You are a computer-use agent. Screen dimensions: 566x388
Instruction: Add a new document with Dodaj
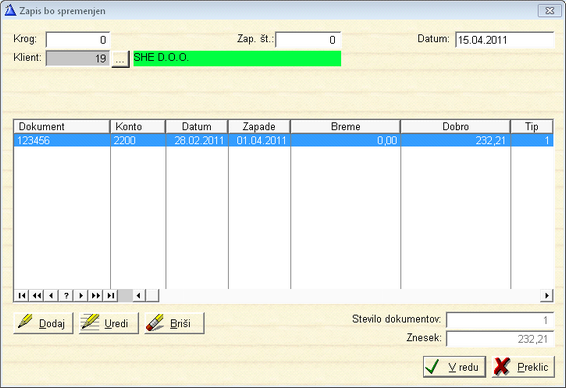click(43, 323)
